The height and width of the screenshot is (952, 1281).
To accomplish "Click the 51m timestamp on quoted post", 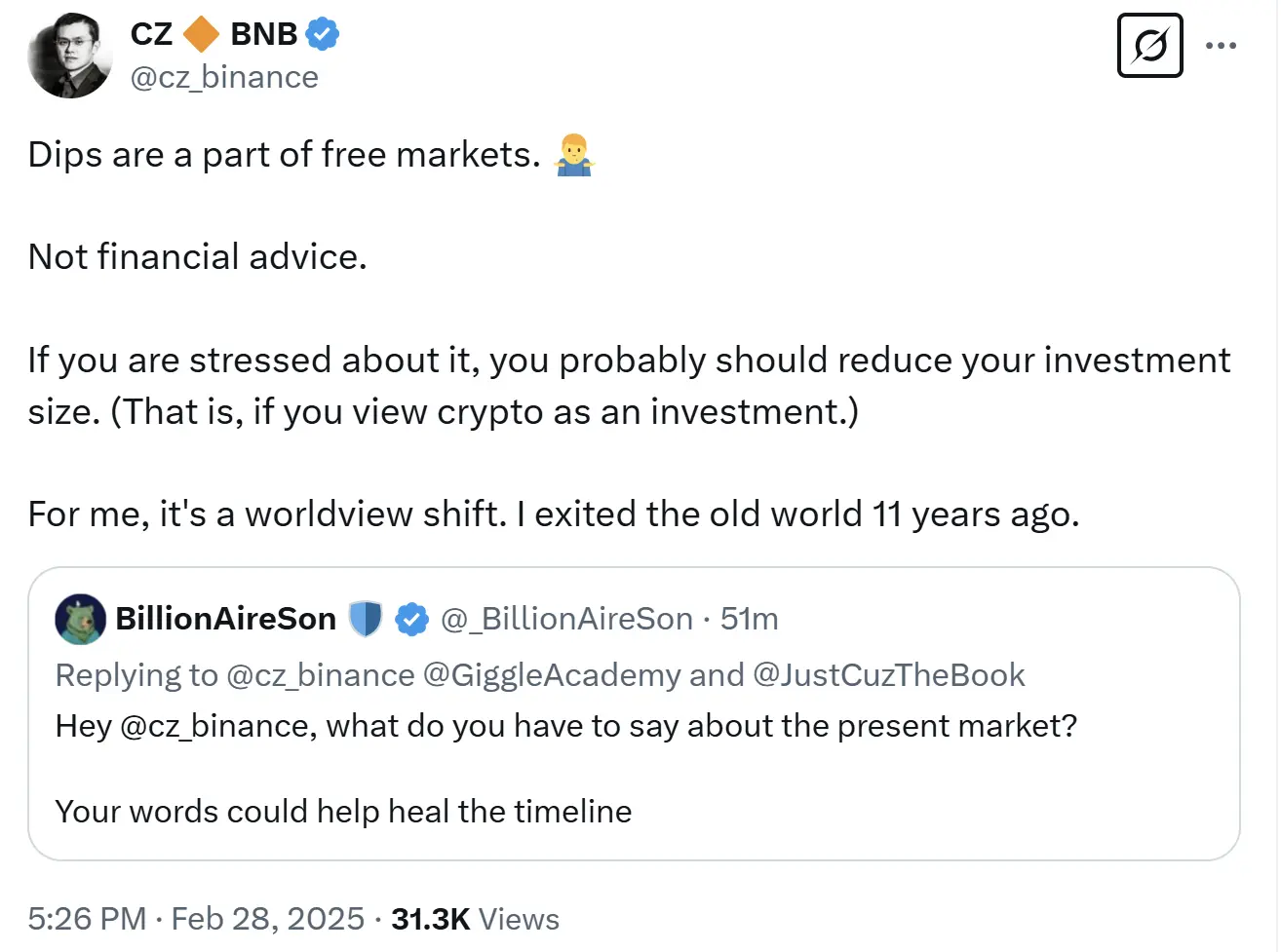I will coord(749,619).
